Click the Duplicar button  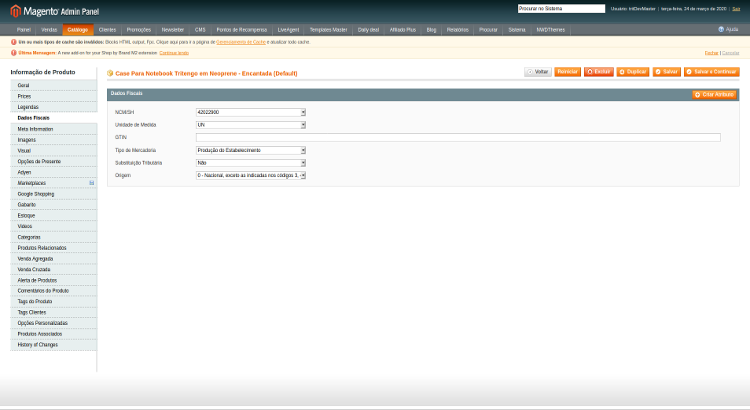(x=633, y=72)
